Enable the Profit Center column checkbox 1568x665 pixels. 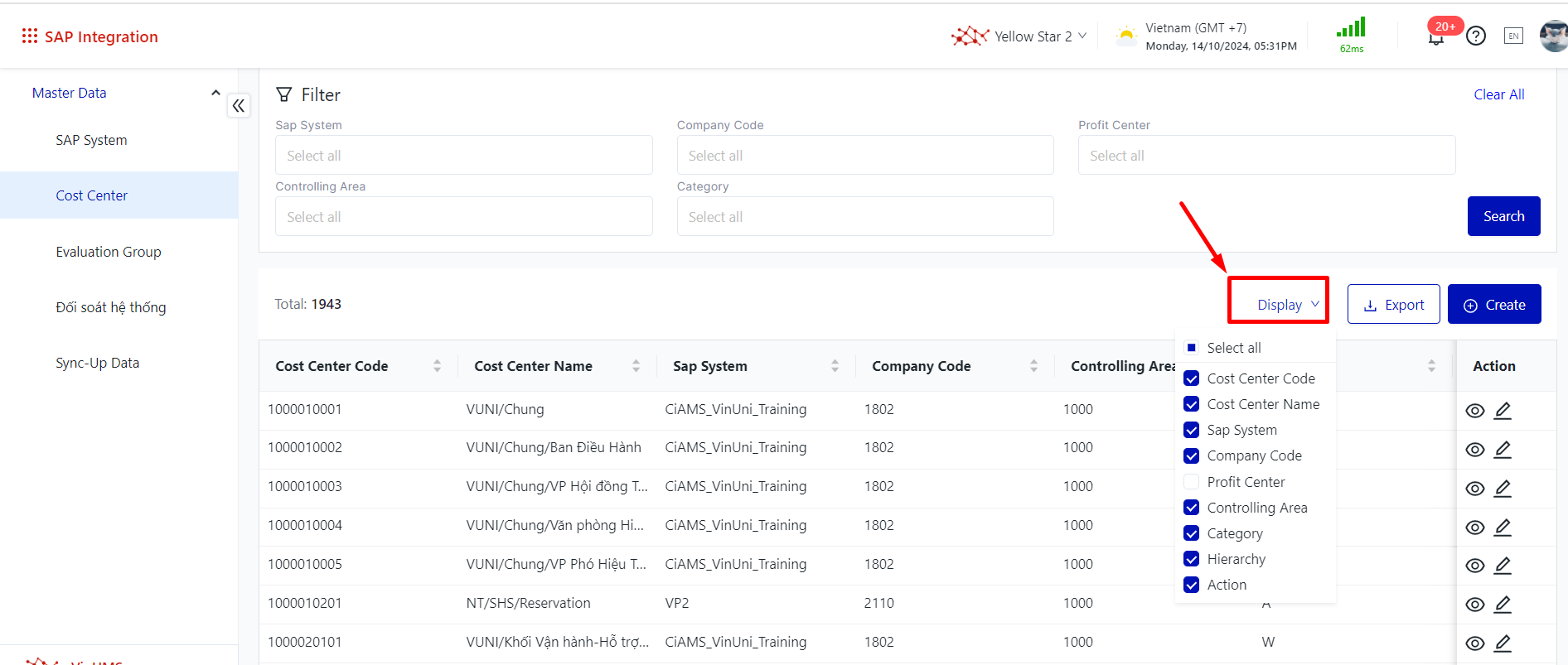click(x=1192, y=482)
